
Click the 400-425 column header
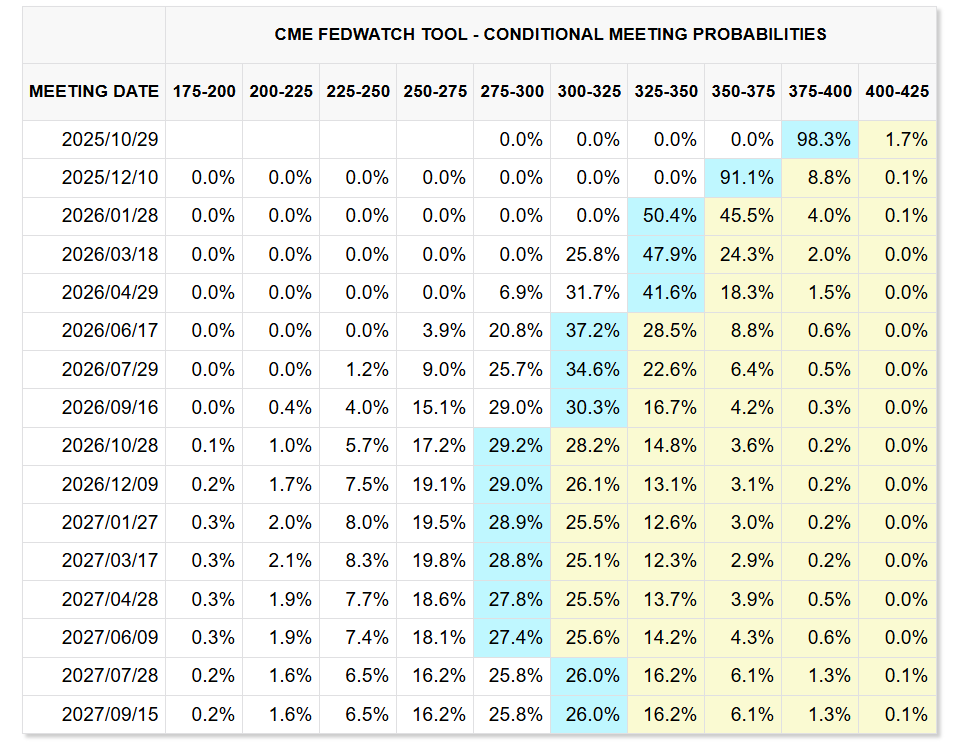[898, 91]
